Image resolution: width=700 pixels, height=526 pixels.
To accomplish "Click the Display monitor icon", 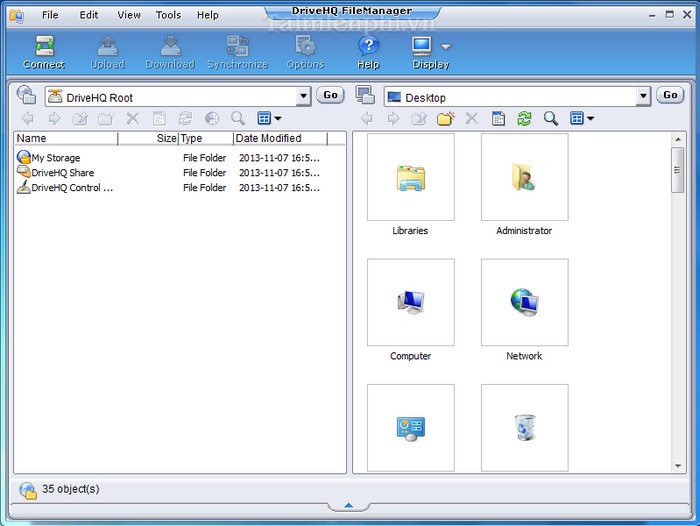I will pos(422,46).
